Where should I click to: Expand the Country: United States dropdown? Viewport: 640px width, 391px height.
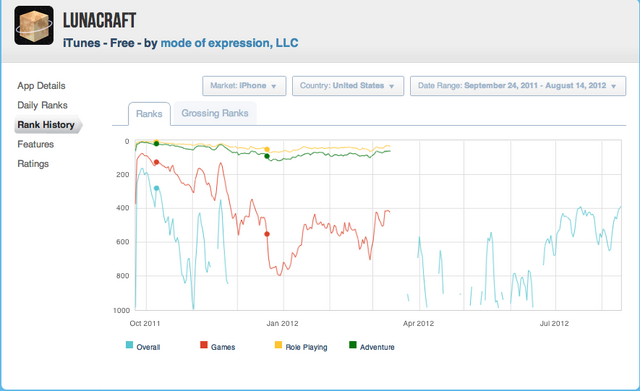348,86
